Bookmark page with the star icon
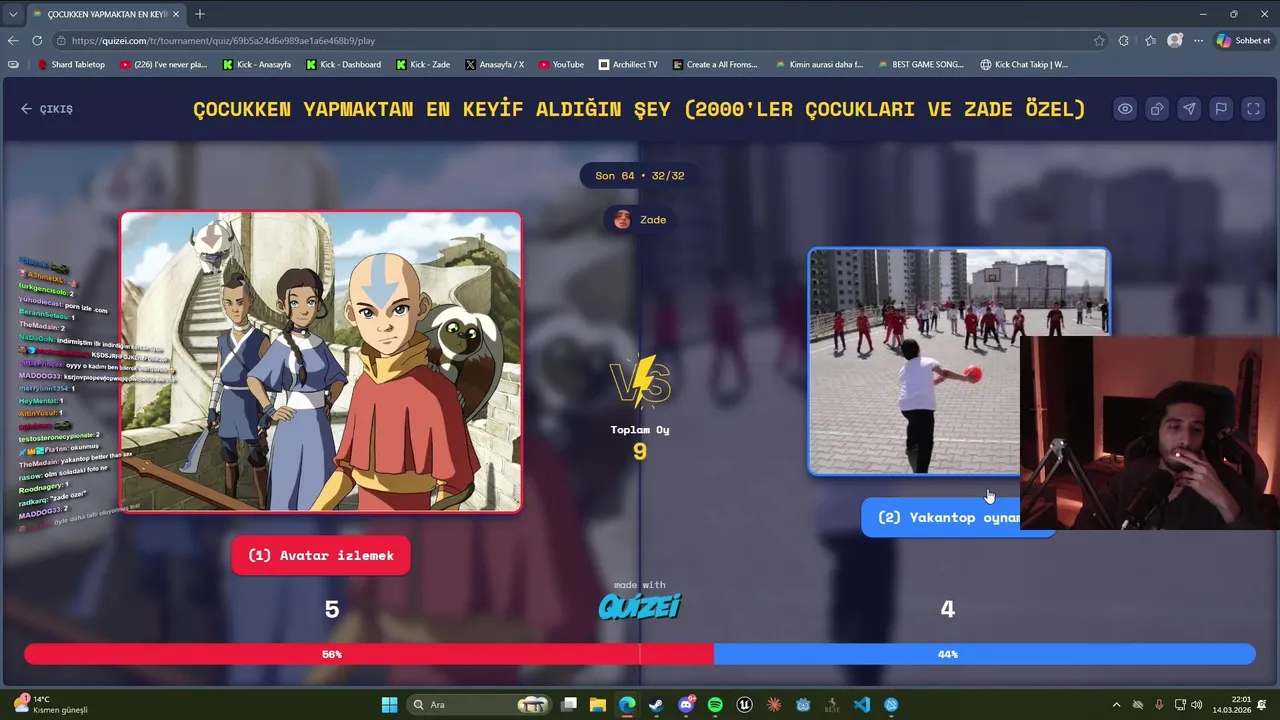This screenshot has width=1280, height=720. pyautogui.click(x=1099, y=41)
